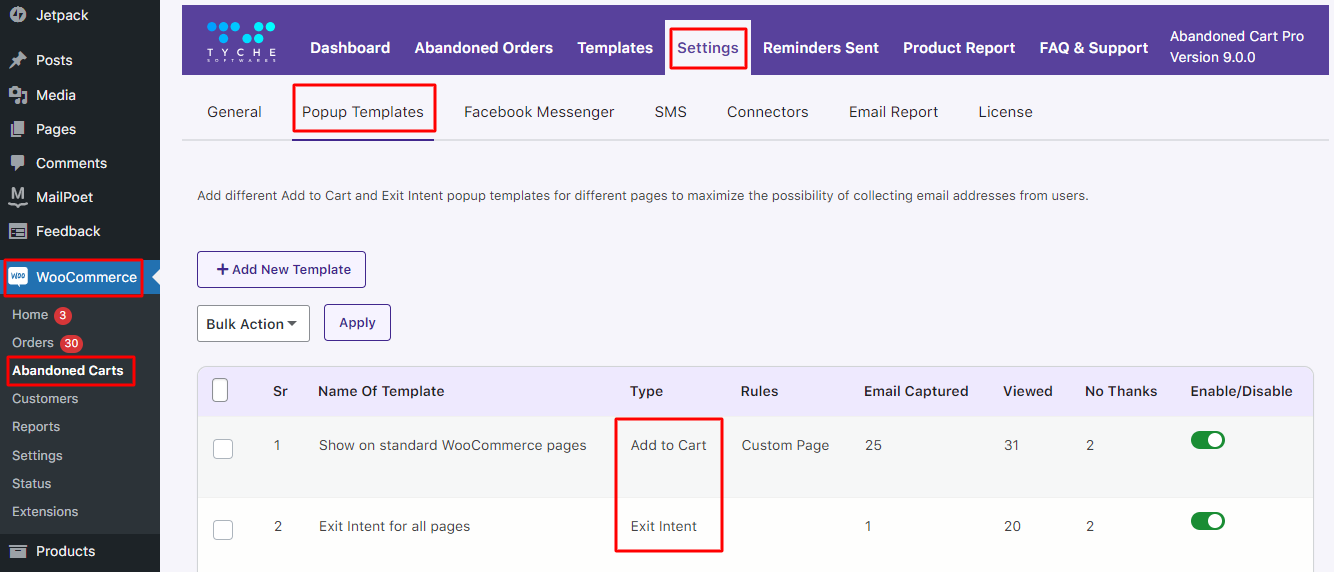Click the Feedback form icon
1334x572 pixels.
[18, 231]
